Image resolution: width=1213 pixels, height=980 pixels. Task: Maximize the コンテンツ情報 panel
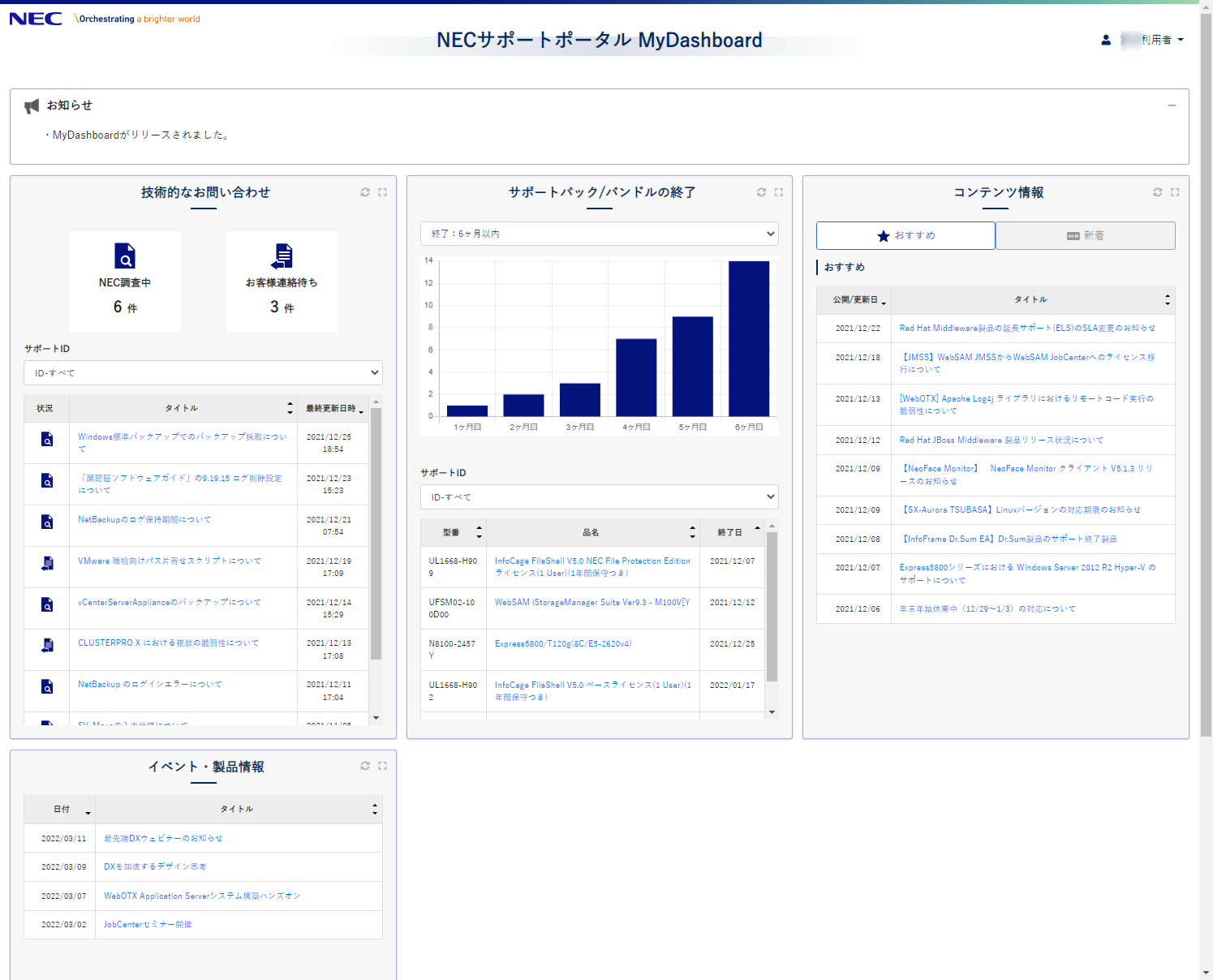click(1175, 192)
